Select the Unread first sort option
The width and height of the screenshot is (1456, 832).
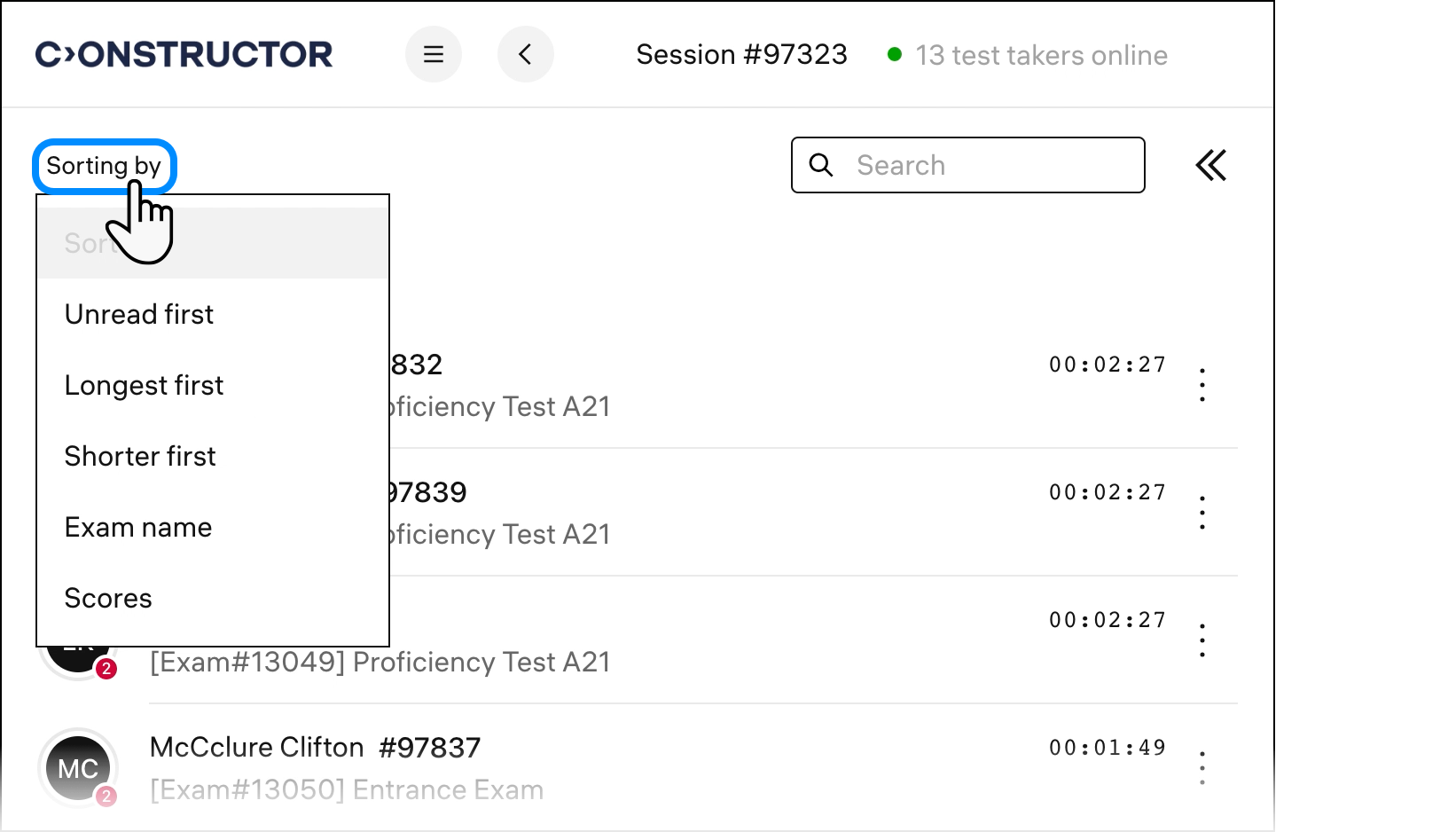pyautogui.click(x=139, y=314)
